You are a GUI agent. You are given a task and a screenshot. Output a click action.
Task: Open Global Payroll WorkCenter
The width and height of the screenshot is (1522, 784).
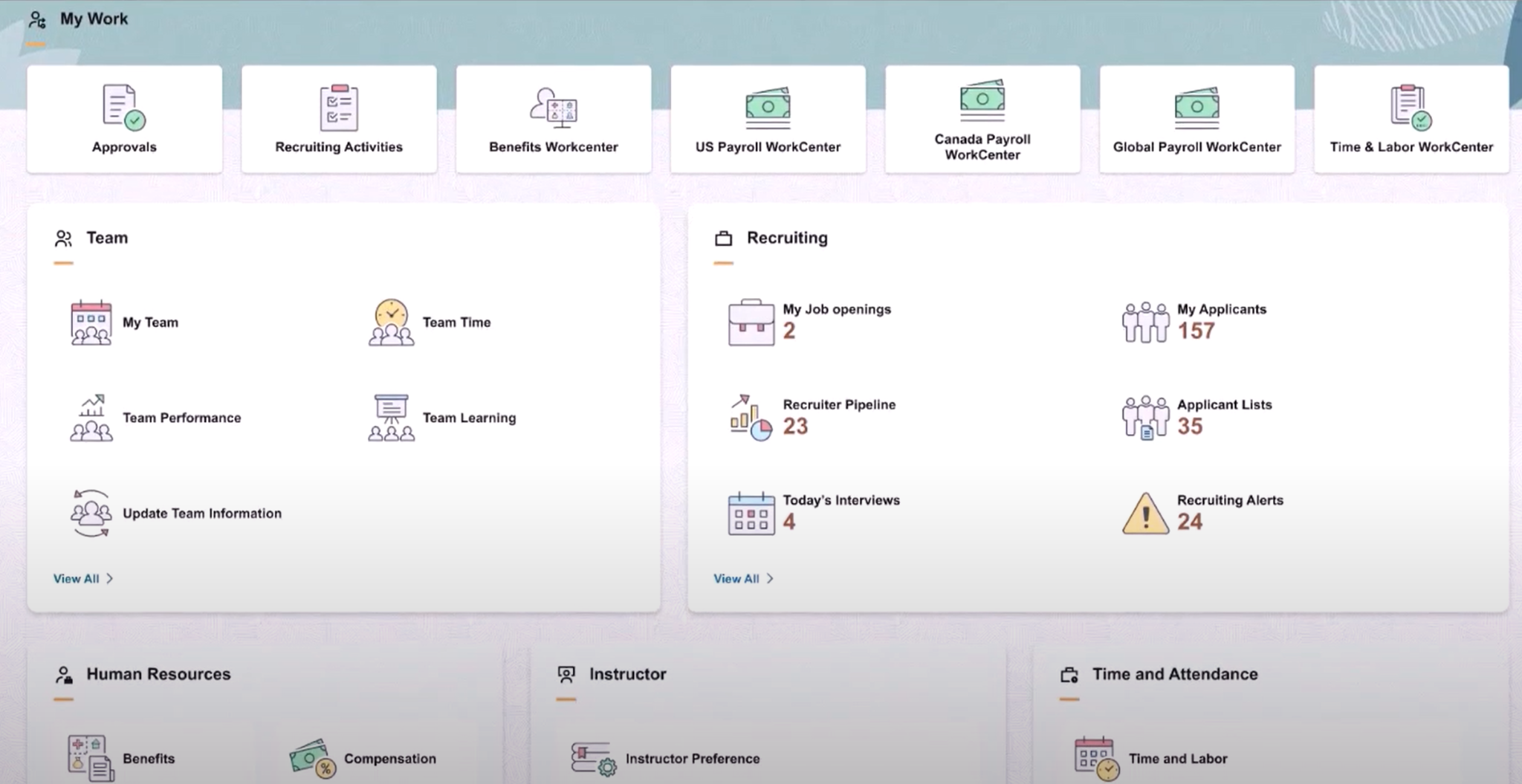1196,119
